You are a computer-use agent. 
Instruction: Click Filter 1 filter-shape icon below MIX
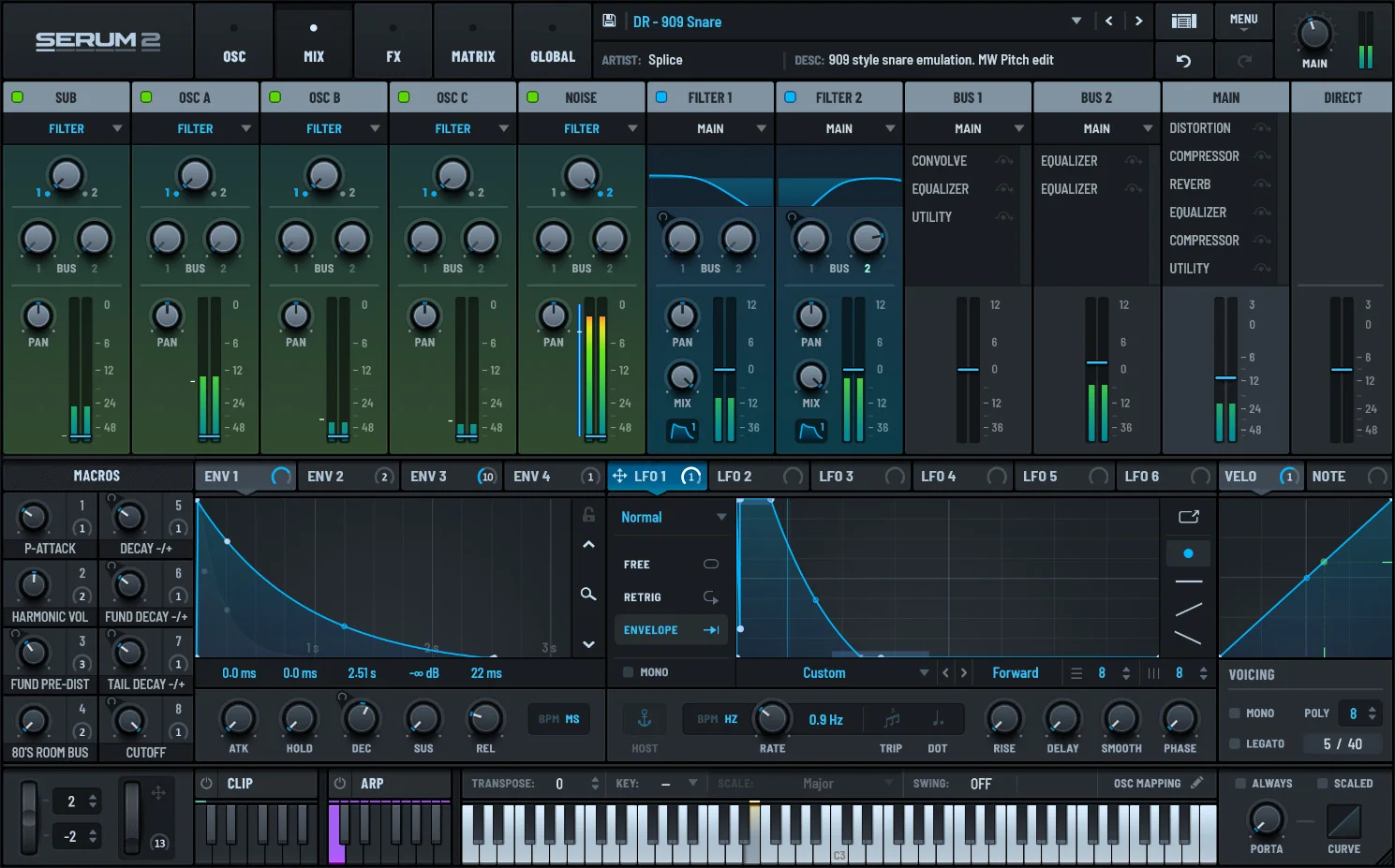(x=682, y=431)
